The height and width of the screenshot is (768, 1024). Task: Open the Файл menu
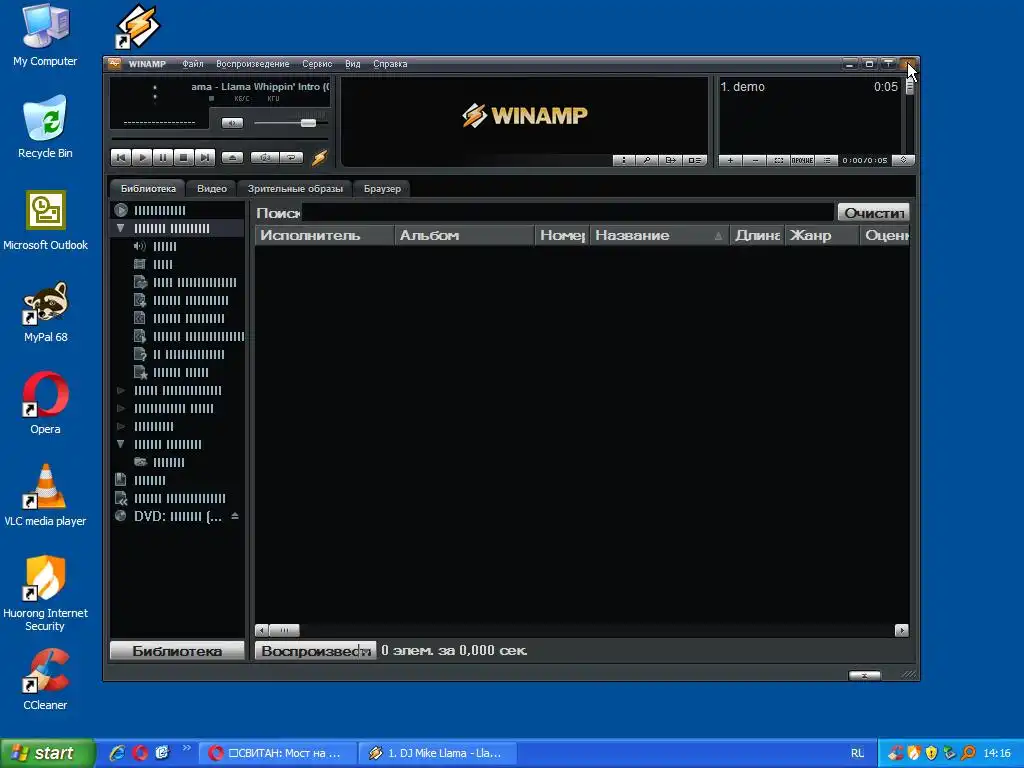click(x=193, y=64)
